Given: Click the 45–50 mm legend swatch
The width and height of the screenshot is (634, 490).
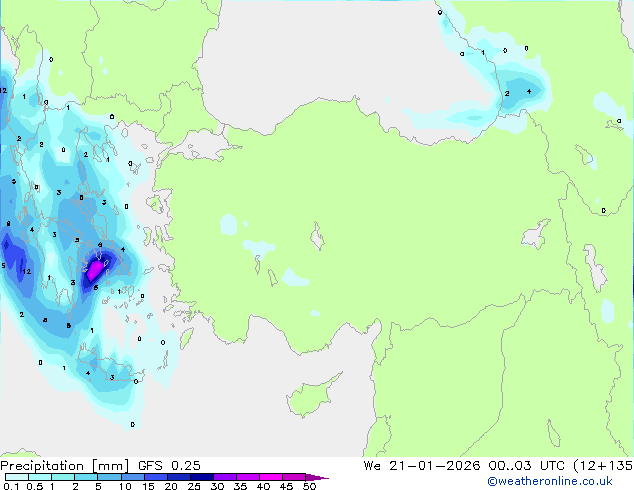Looking at the screenshot, I should [294, 477].
